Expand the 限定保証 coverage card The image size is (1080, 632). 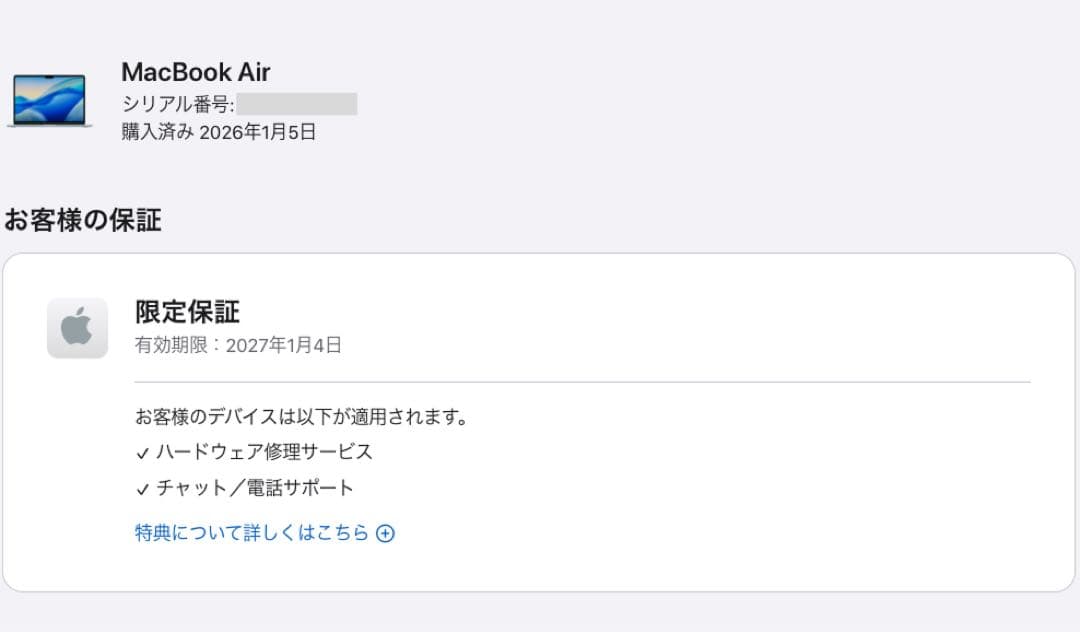click(x=540, y=420)
